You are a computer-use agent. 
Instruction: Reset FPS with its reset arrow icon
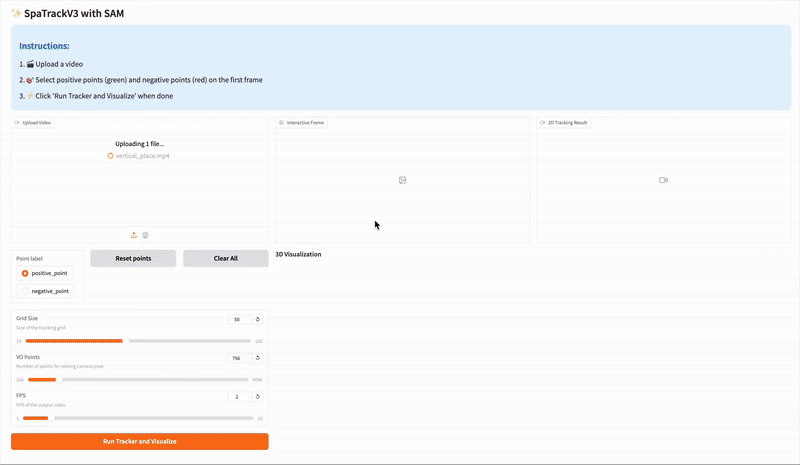(258, 396)
